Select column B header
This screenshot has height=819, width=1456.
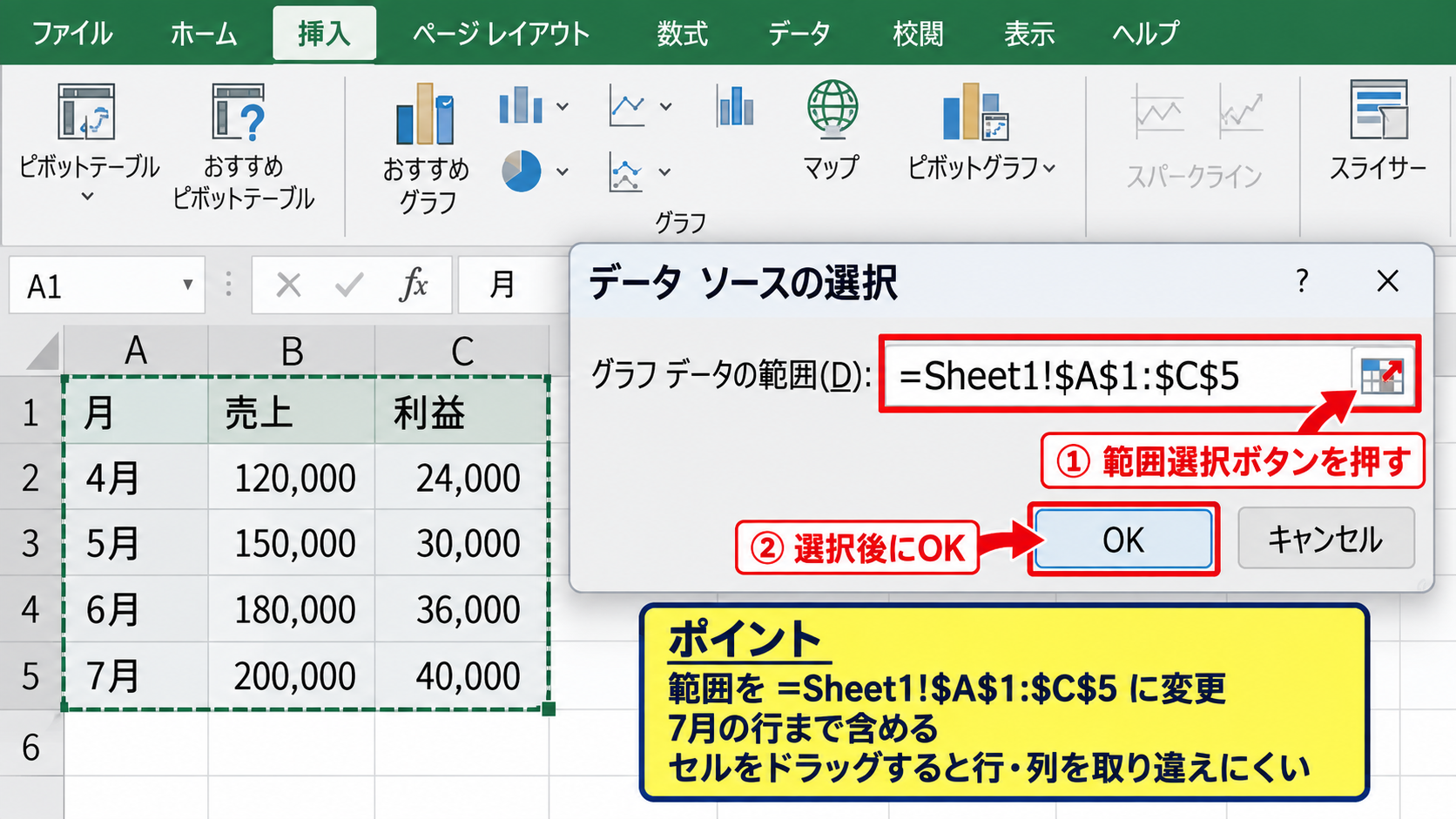pos(292,351)
